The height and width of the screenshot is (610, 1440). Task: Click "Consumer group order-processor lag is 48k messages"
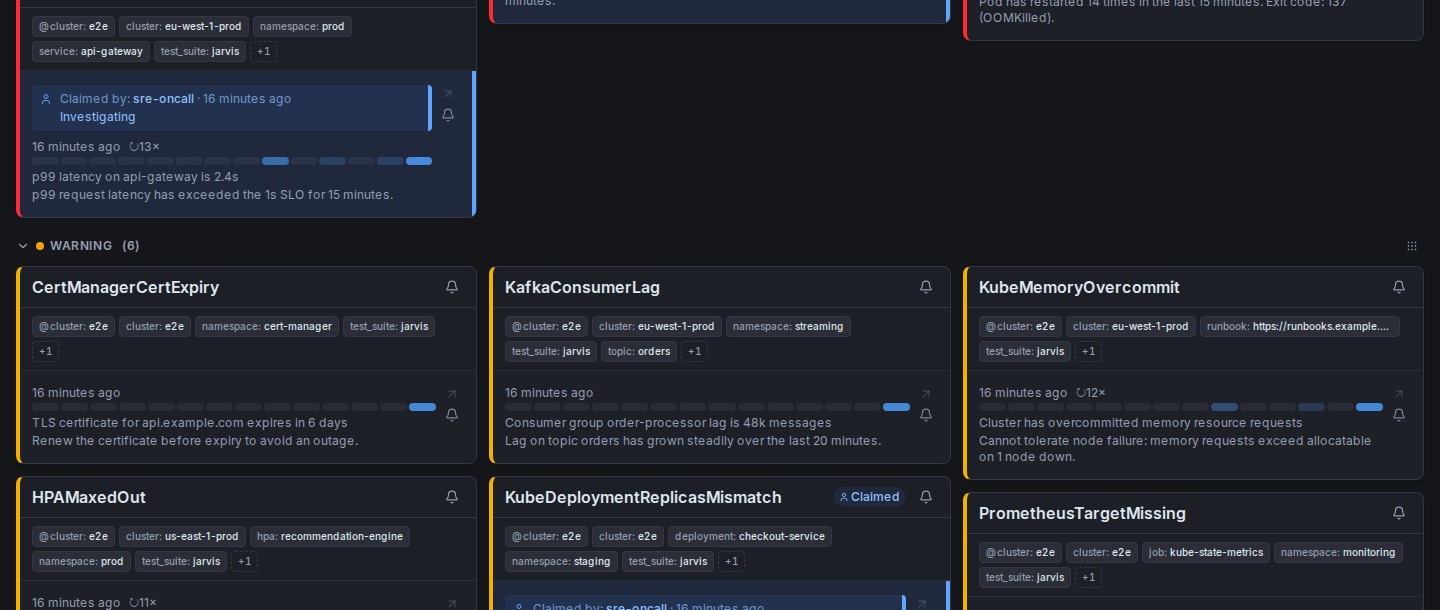click(668, 423)
